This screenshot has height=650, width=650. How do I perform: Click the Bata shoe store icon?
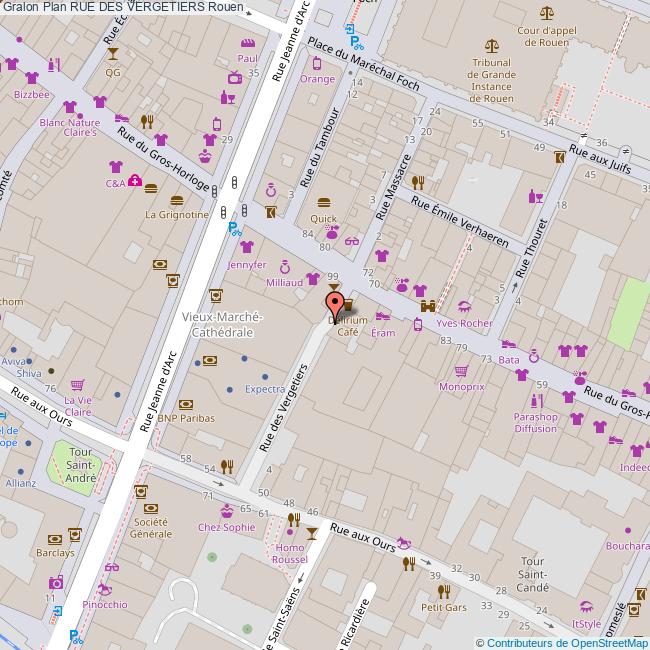click(x=509, y=343)
